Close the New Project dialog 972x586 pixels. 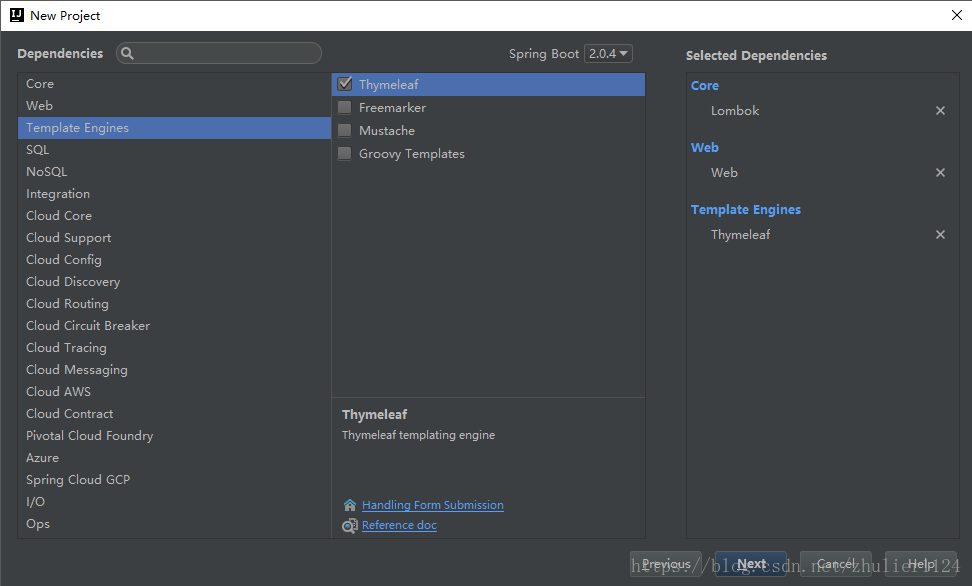pos(956,15)
